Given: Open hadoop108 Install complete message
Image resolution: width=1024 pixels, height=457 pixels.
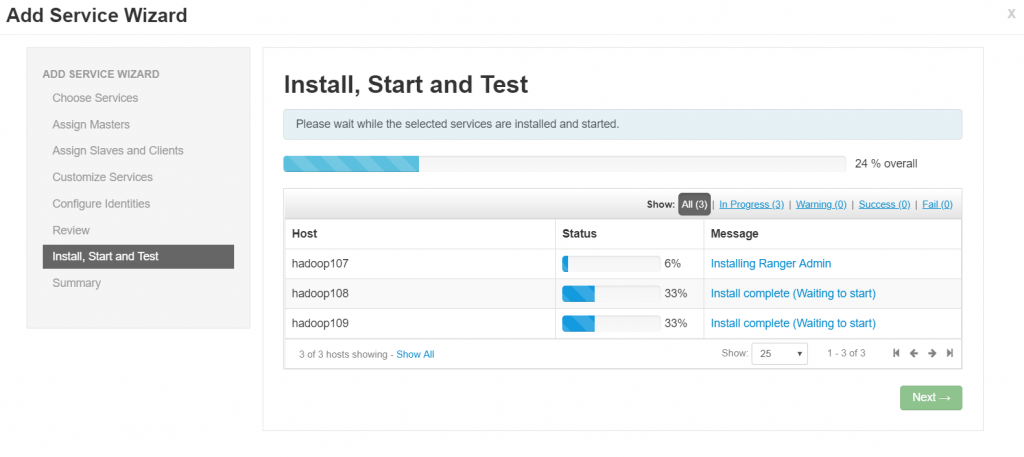Looking at the screenshot, I should (x=793, y=294).
